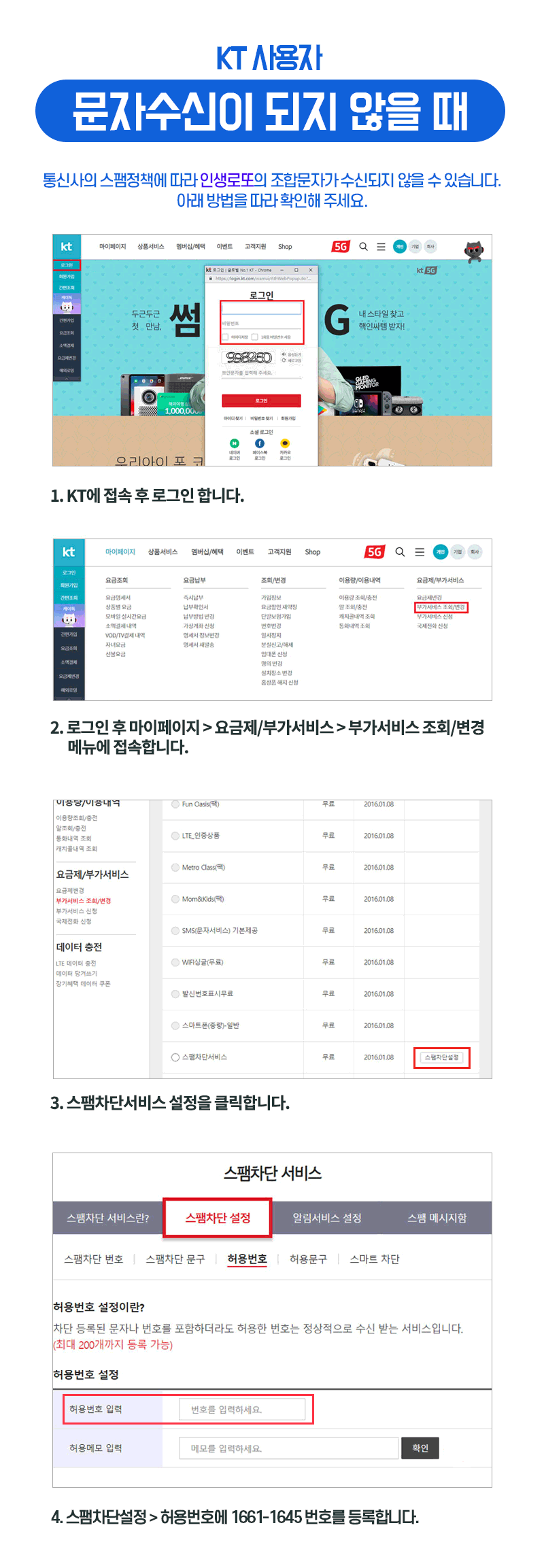Screen dimensions: 544x1568
Task: Click the 비밀번호 찾기 link in login popup
Action: click(262, 419)
